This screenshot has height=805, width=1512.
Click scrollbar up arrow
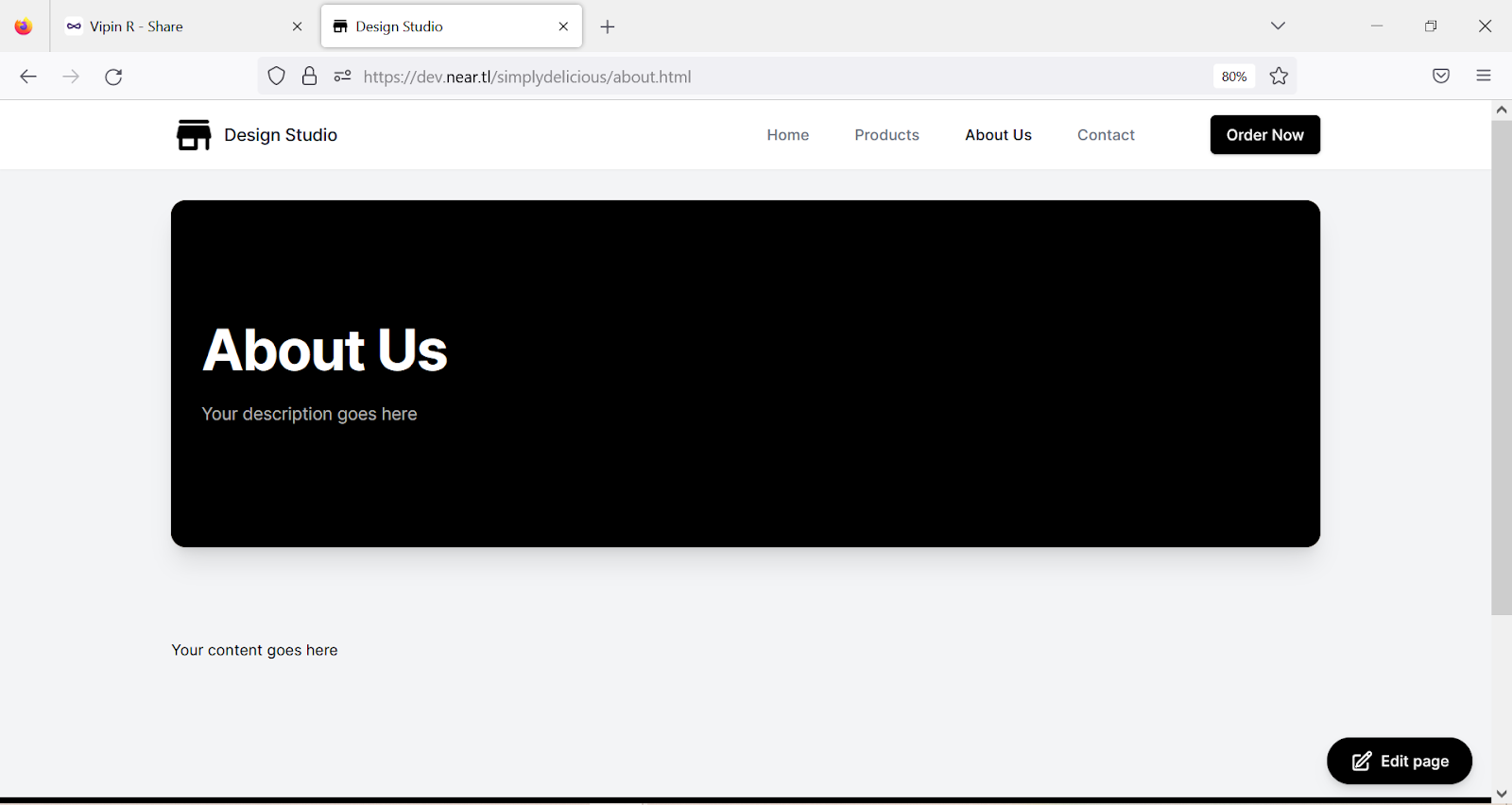coord(1502,110)
